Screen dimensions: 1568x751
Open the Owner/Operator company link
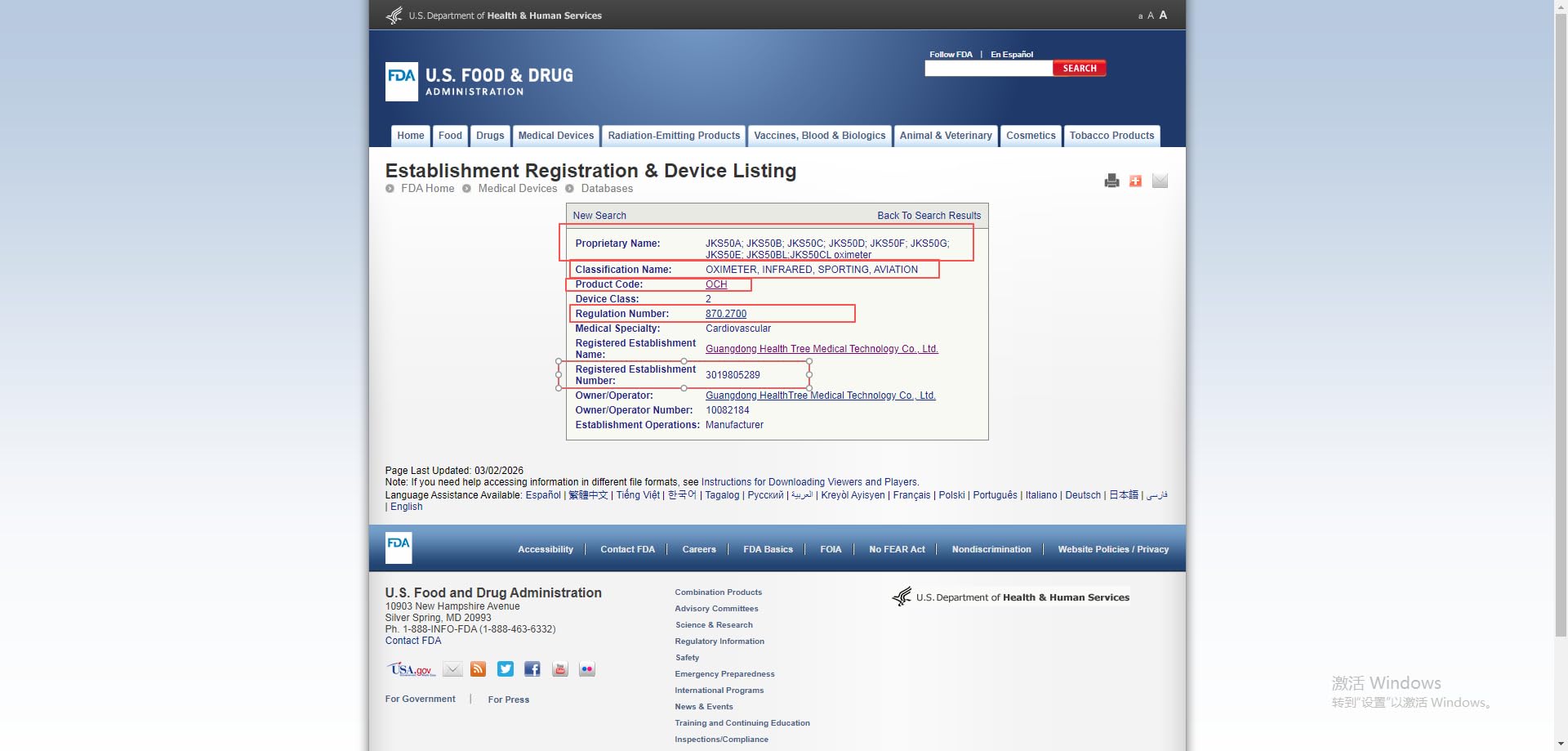(821, 396)
